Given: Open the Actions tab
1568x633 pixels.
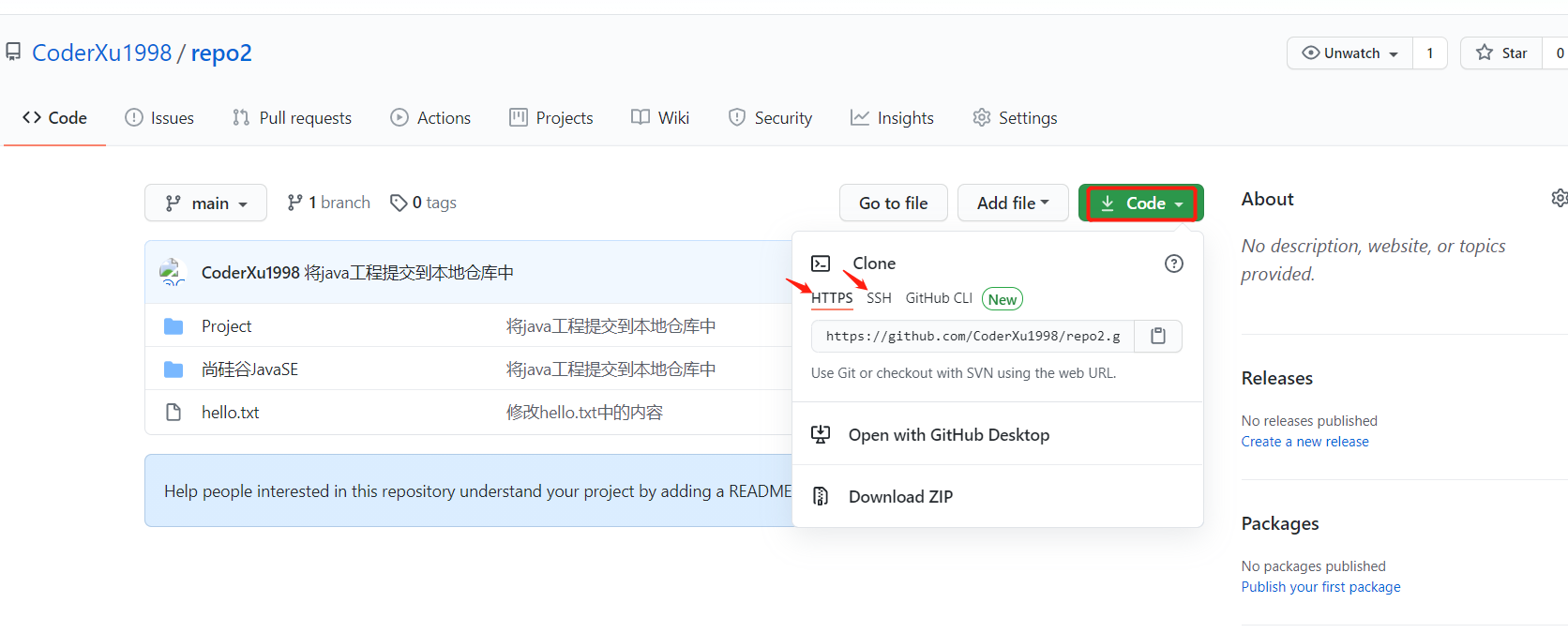Looking at the screenshot, I should (430, 117).
